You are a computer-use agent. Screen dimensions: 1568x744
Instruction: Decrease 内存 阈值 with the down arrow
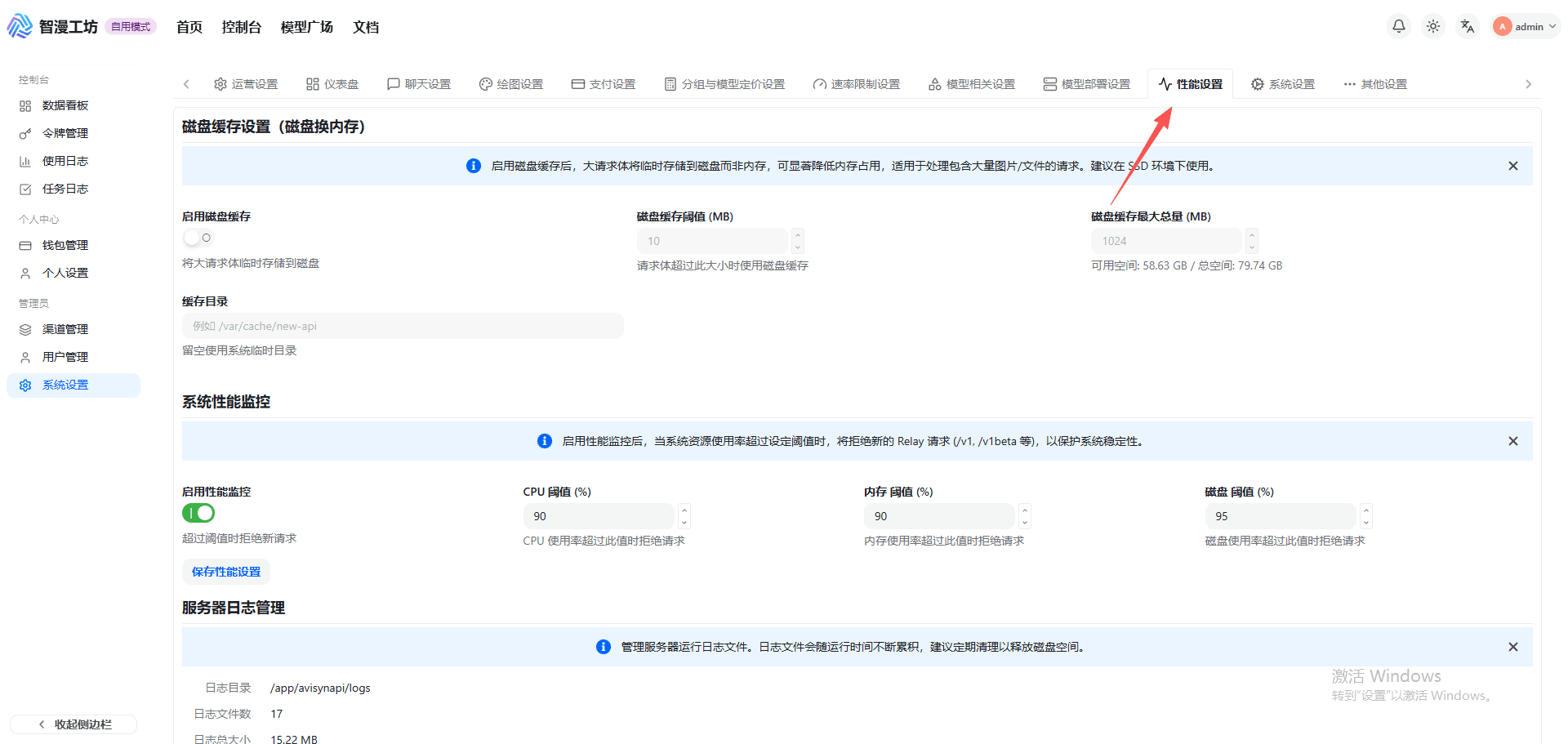click(1025, 522)
